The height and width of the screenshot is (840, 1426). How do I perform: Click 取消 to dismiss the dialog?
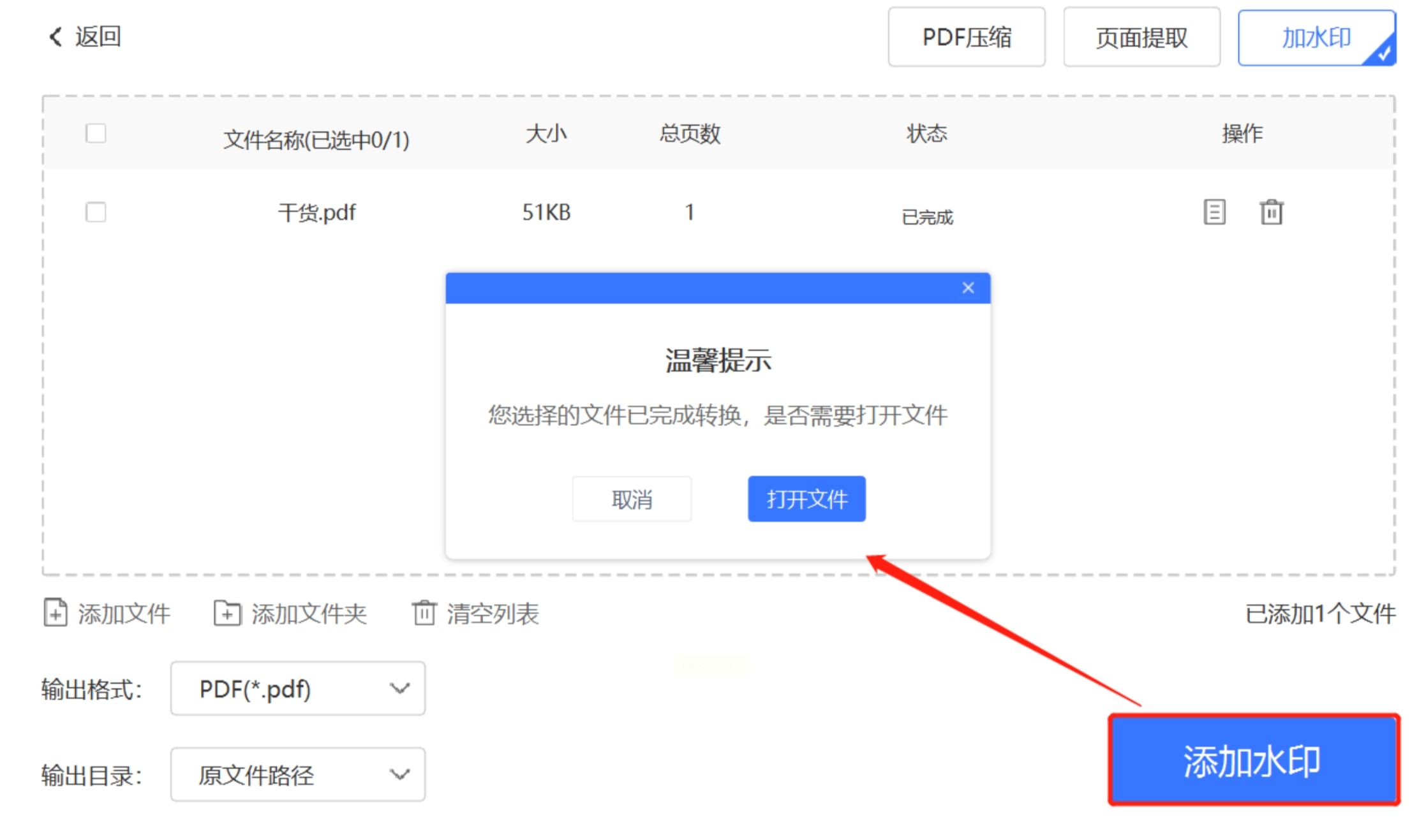pyautogui.click(x=631, y=499)
